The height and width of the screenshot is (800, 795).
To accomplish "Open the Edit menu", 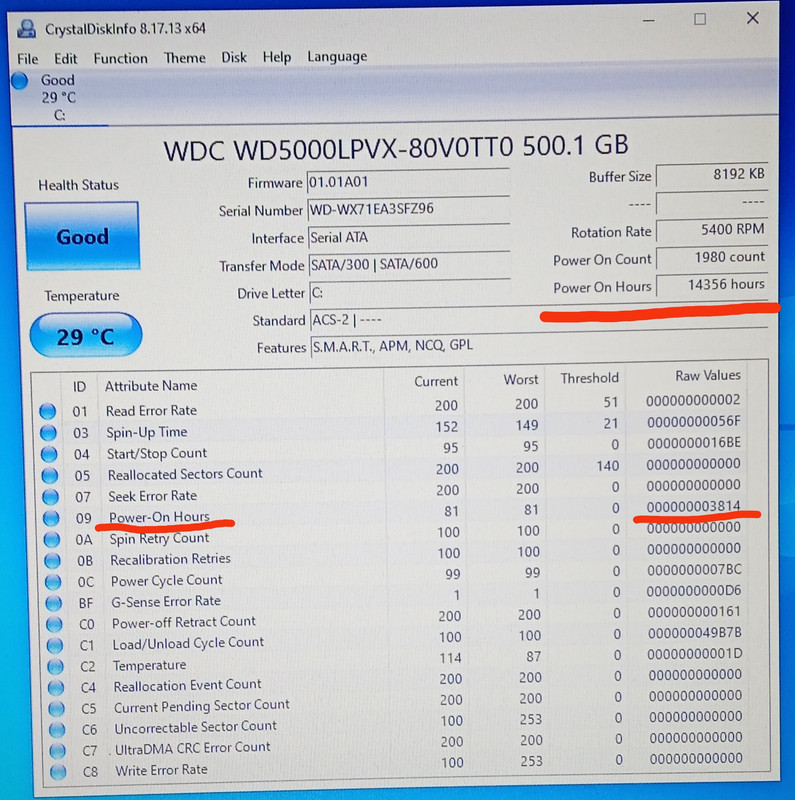I will click(x=66, y=59).
